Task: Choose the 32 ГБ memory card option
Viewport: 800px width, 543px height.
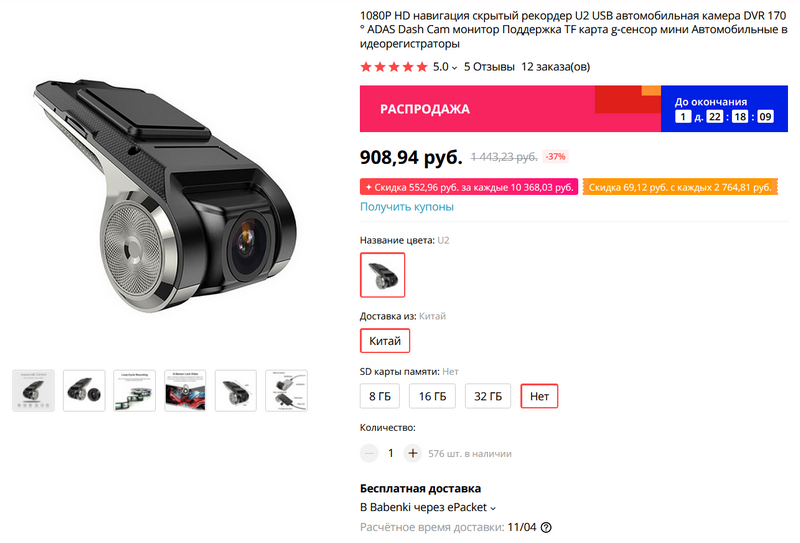Action: coord(488,396)
